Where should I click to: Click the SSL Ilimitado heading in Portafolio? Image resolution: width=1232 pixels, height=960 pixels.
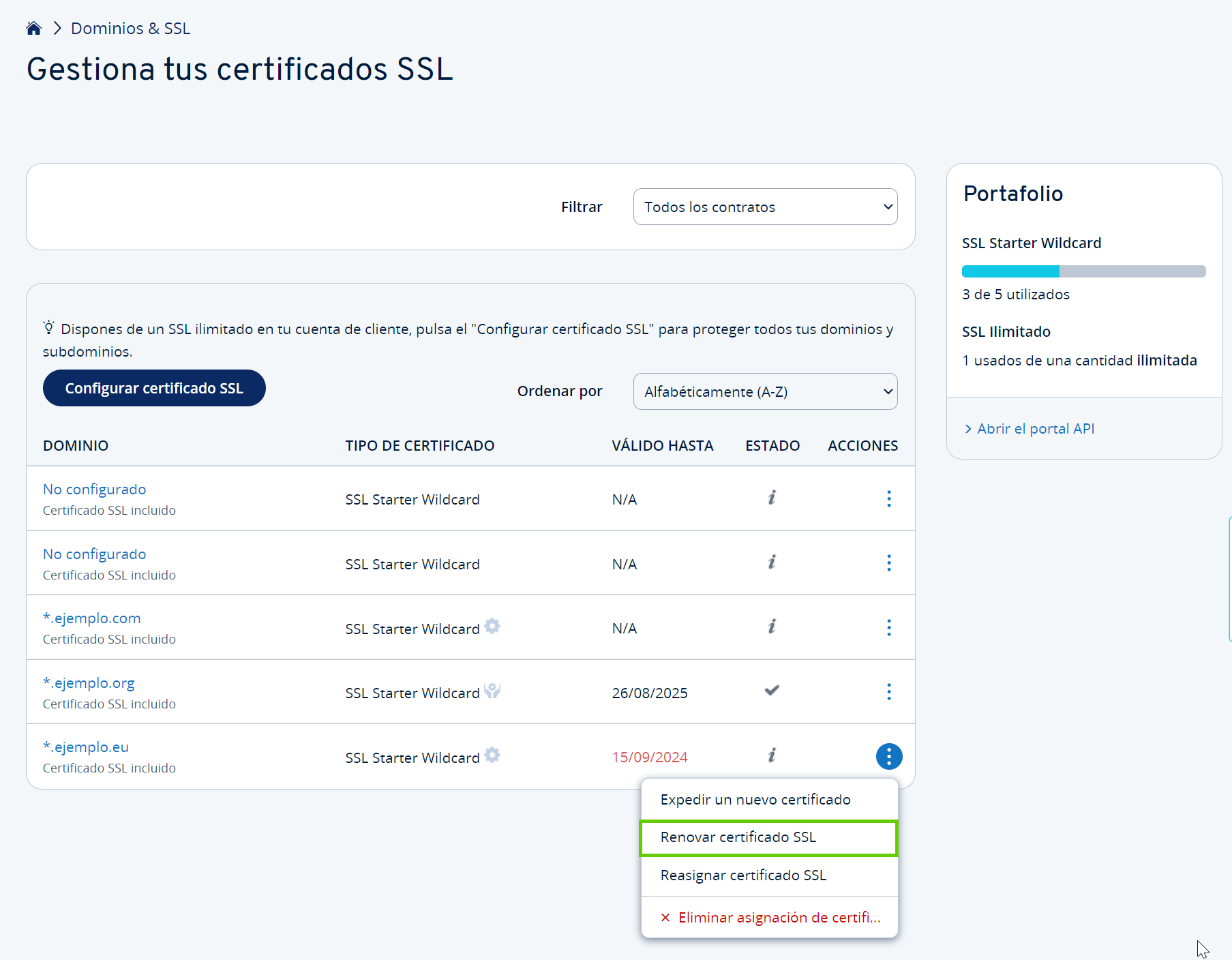(x=1006, y=331)
